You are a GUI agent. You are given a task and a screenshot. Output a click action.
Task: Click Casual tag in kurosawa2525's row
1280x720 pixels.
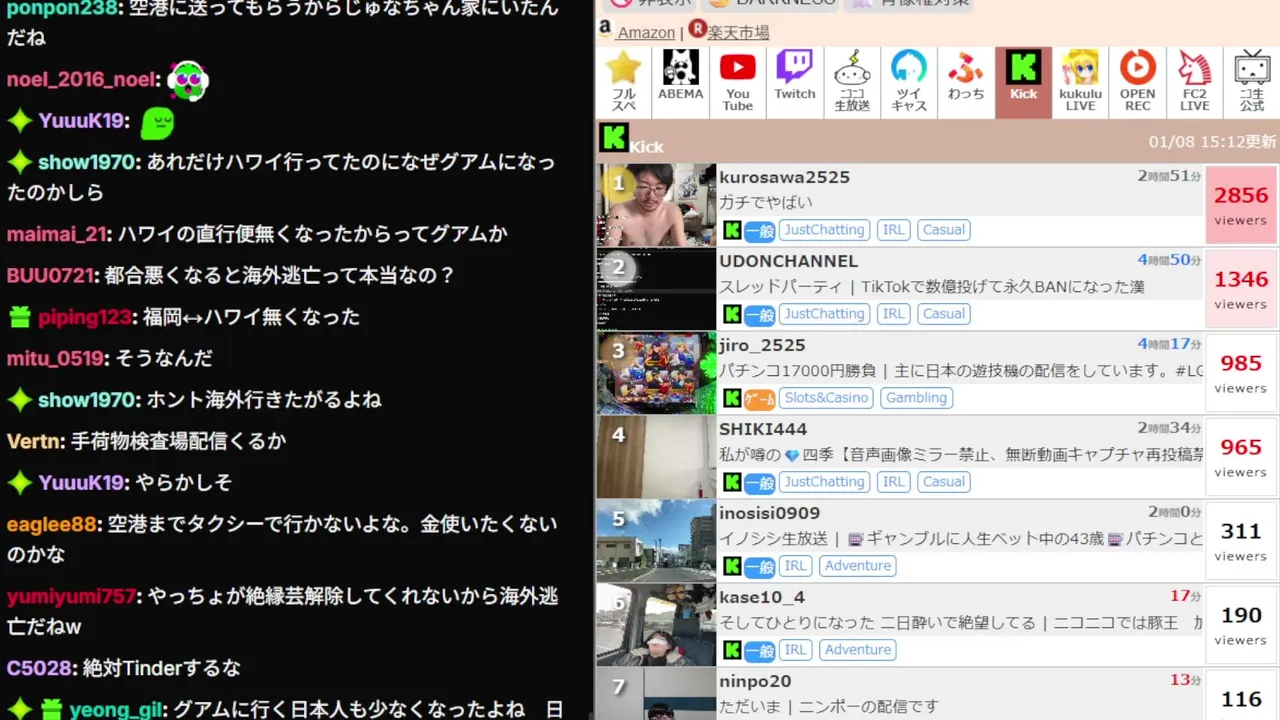(944, 230)
